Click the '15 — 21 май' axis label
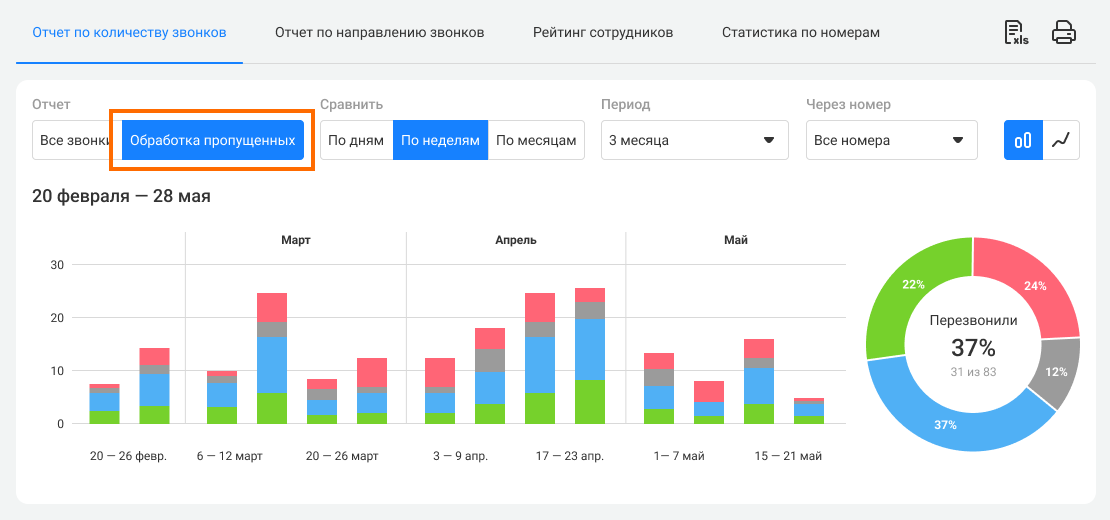Viewport: 1110px width, 520px height. point(789,456)
